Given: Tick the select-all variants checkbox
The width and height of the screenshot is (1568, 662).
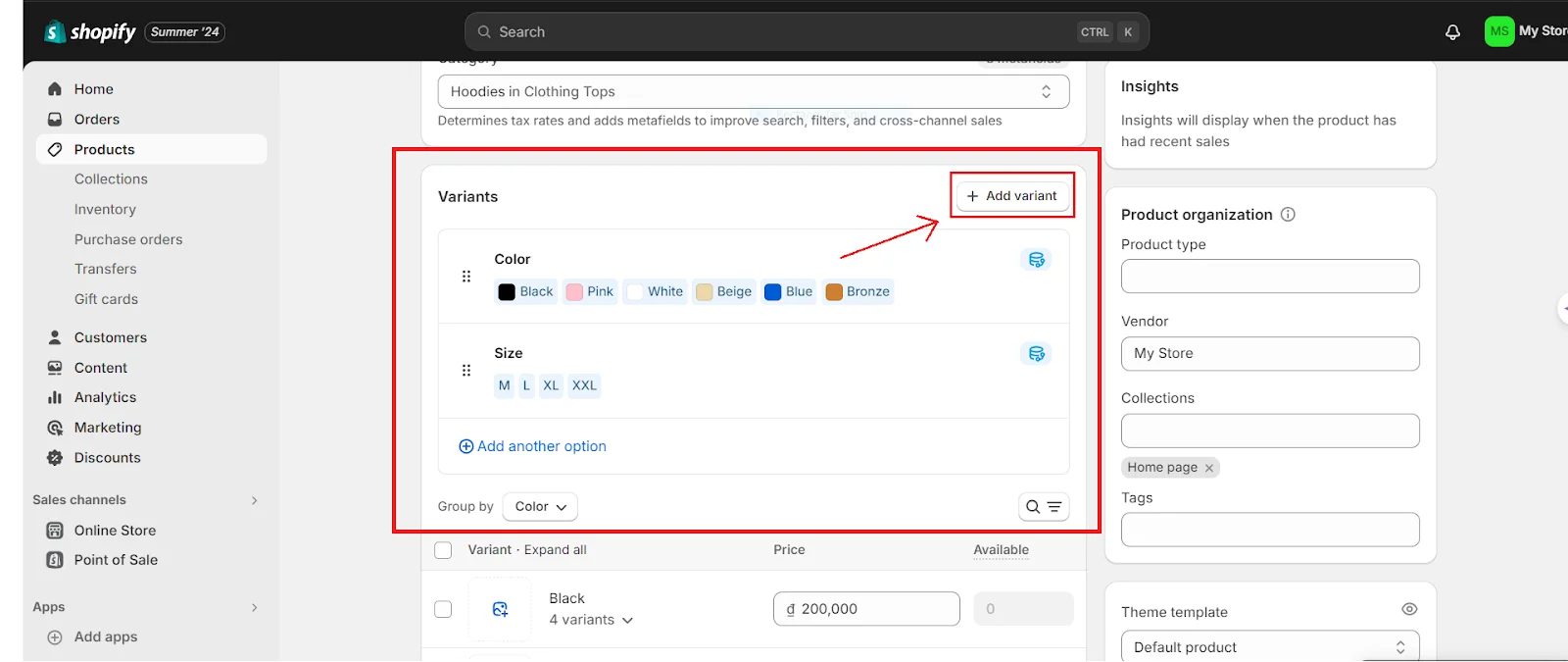Looking at the screenshot, I should coord(443,550).
